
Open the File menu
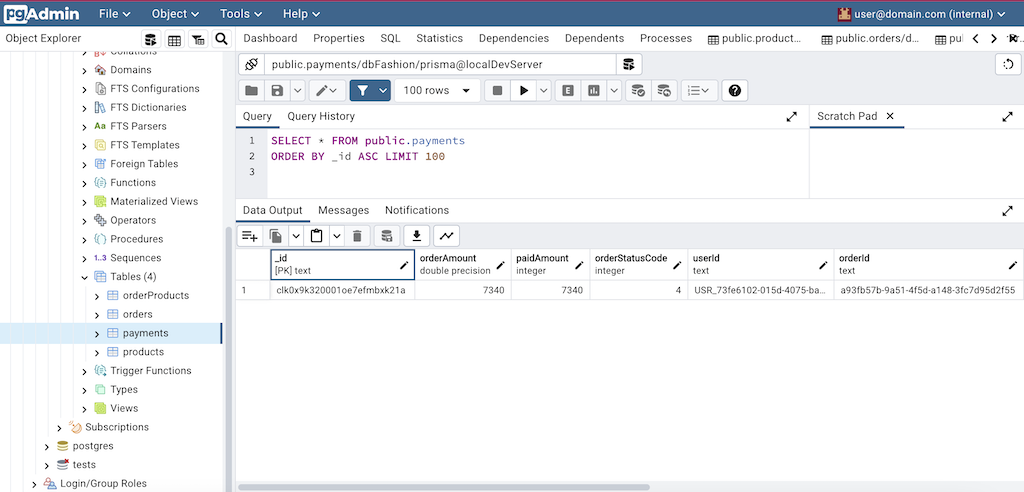point(115,14)
